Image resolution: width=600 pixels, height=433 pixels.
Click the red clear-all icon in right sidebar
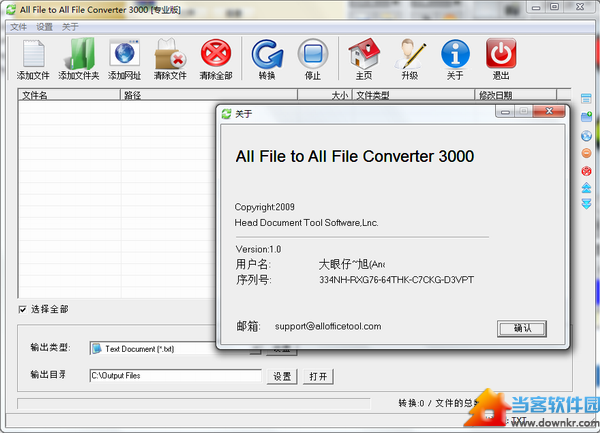pos(586,171)
